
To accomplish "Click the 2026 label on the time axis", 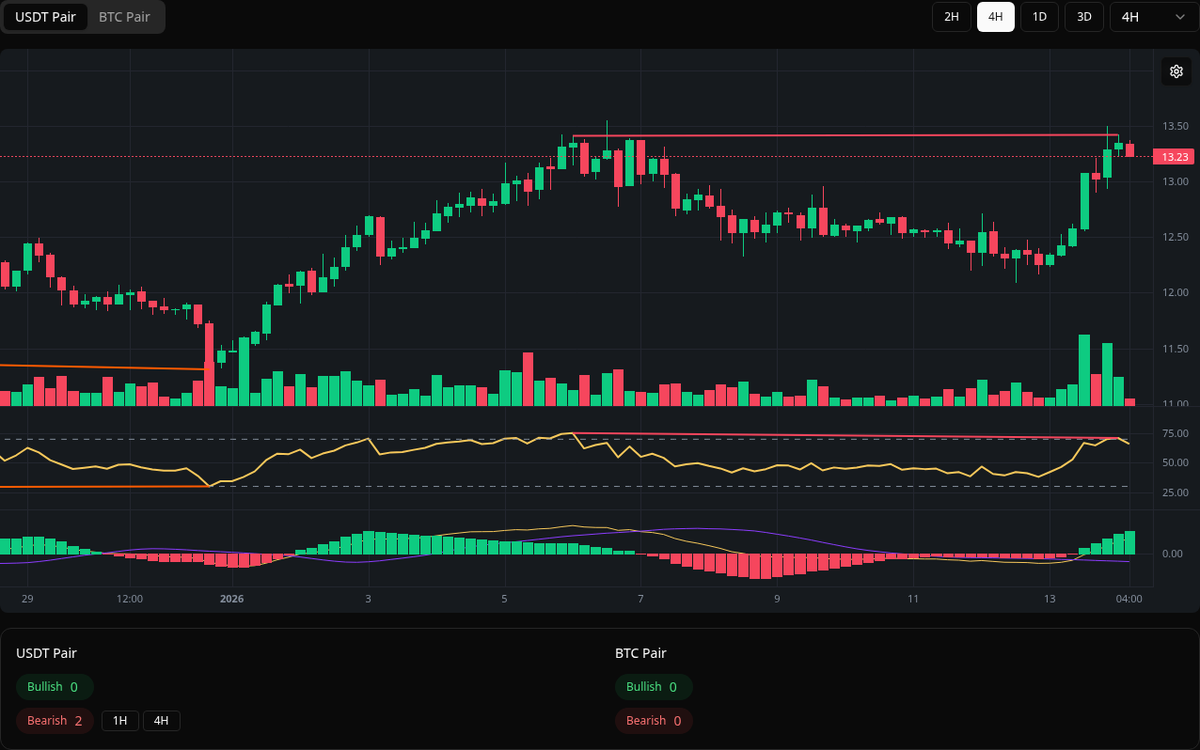I will [x=232, y=599].
